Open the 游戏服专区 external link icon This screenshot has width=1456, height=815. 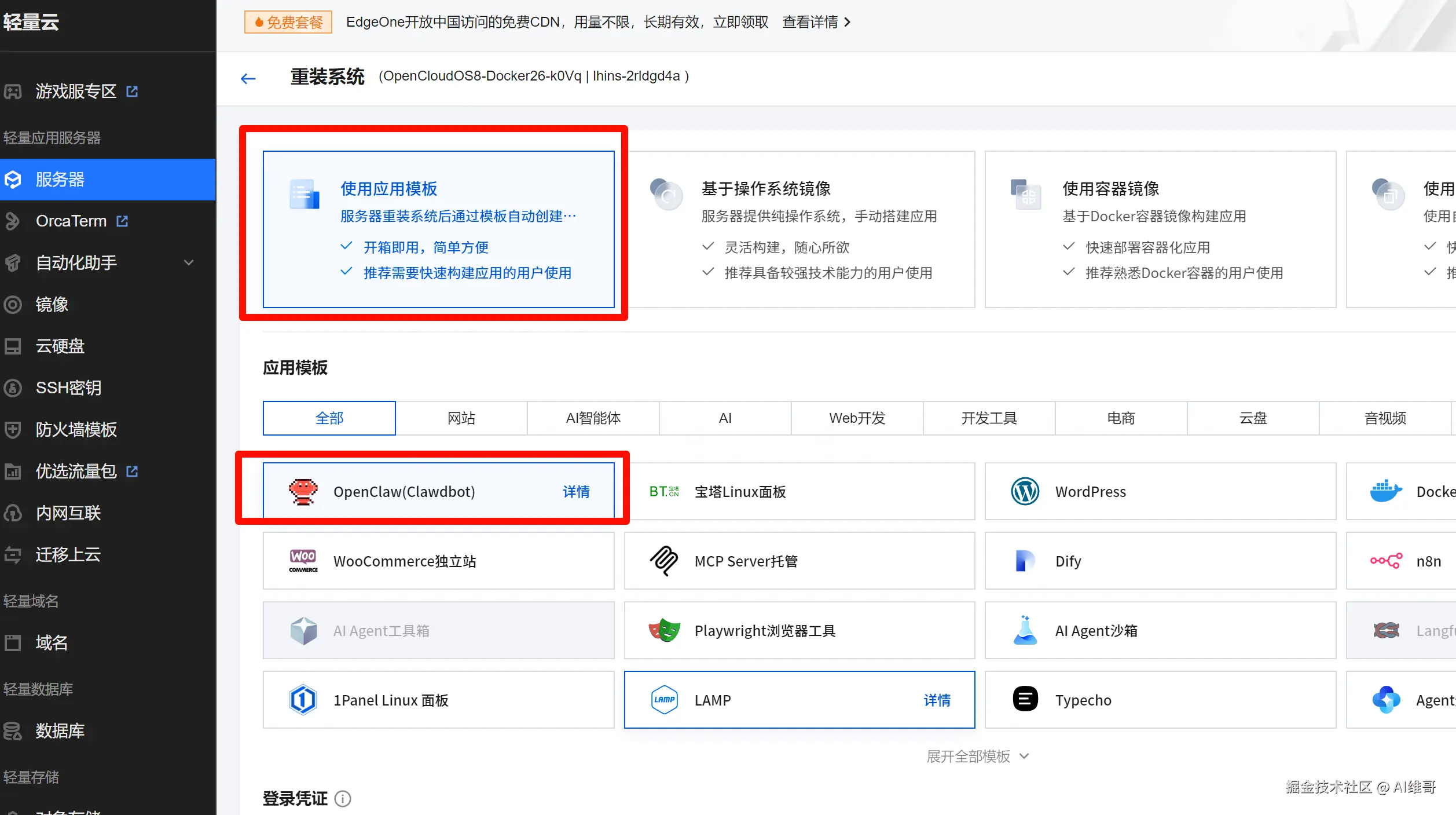(132, 92)
